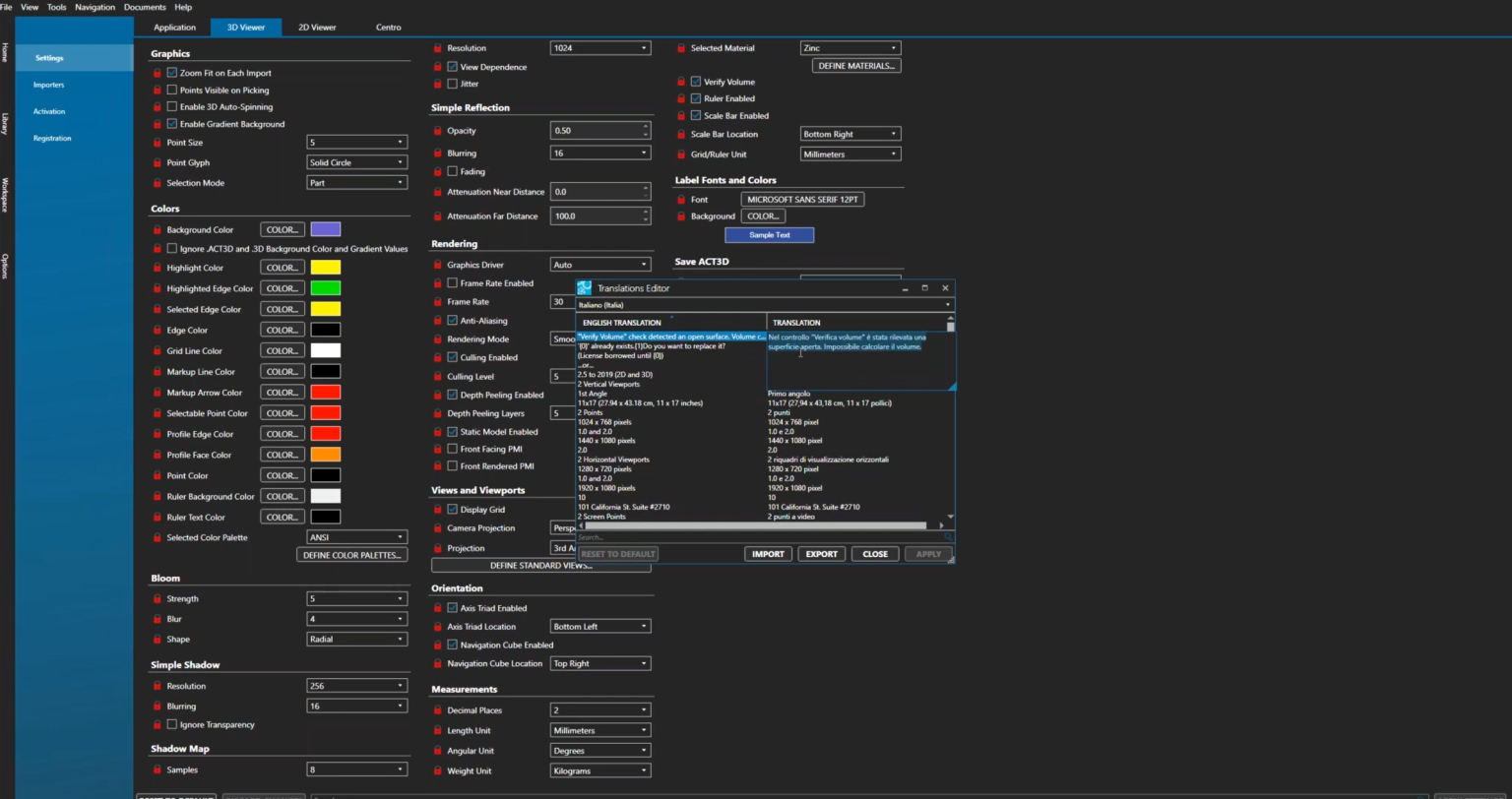Image resolution: width=1512 pixels, height=799 pixels.
Task: Select the orange Profile Face Color swatch
Action: [x=325, y=455]
